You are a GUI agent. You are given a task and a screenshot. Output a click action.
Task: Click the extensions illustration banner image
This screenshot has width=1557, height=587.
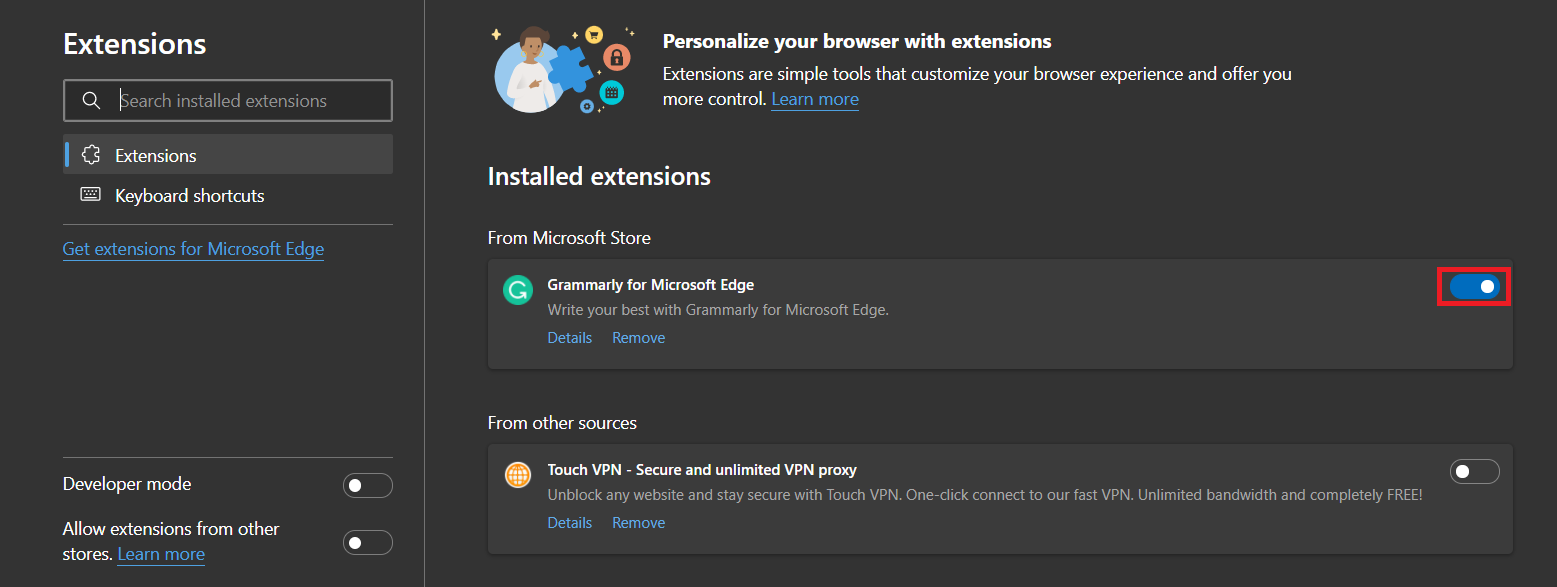tap(565, 68)
